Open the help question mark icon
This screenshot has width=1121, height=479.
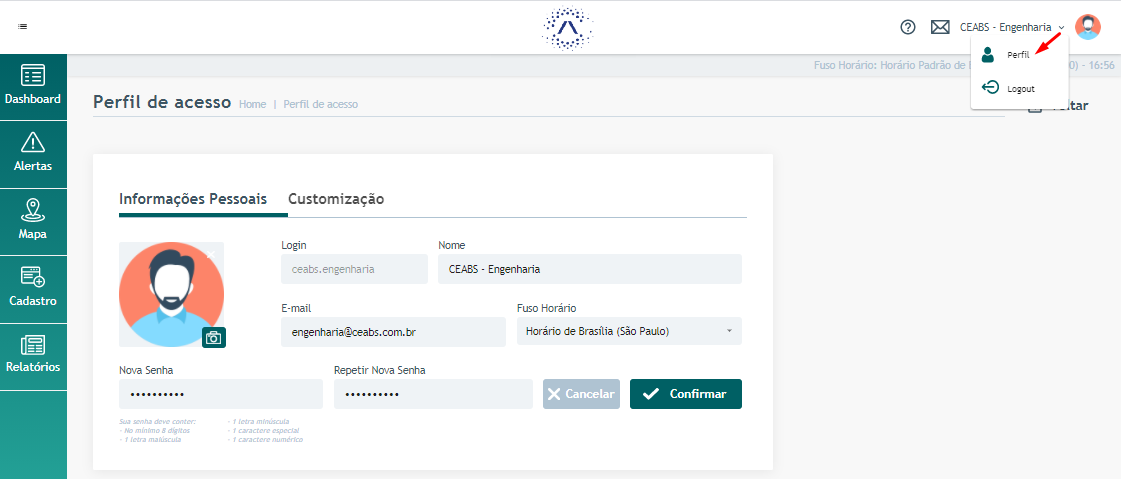click(x=907, y=27)
